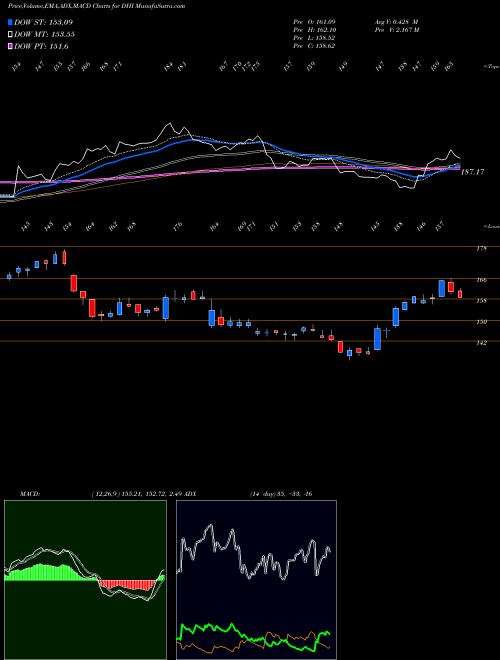The image size is (500, 660).
Task: Click the 157.17 price label on EMA chart
Action: pyautogui.click(x=473, y=172)
